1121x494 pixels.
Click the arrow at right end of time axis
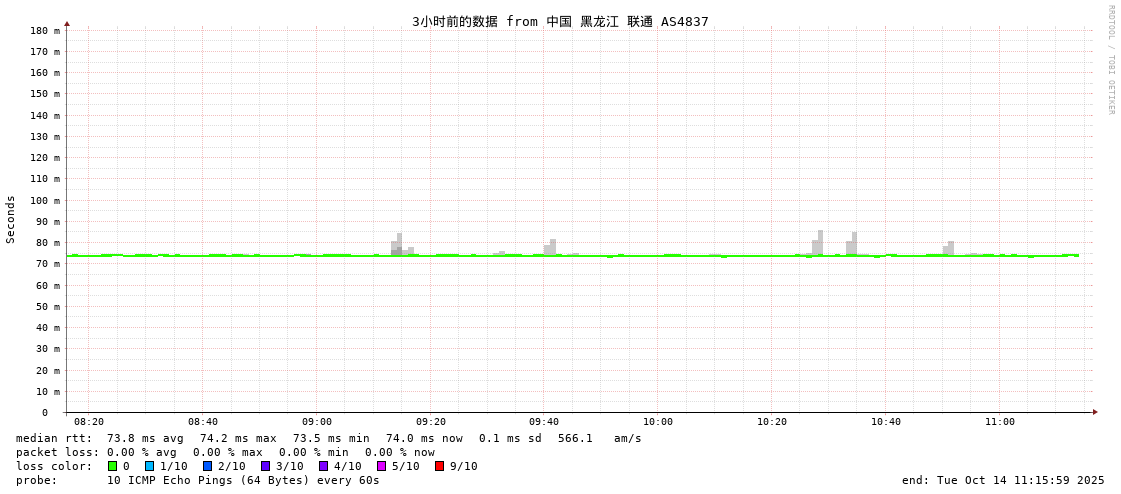(x=1095, y=412)
